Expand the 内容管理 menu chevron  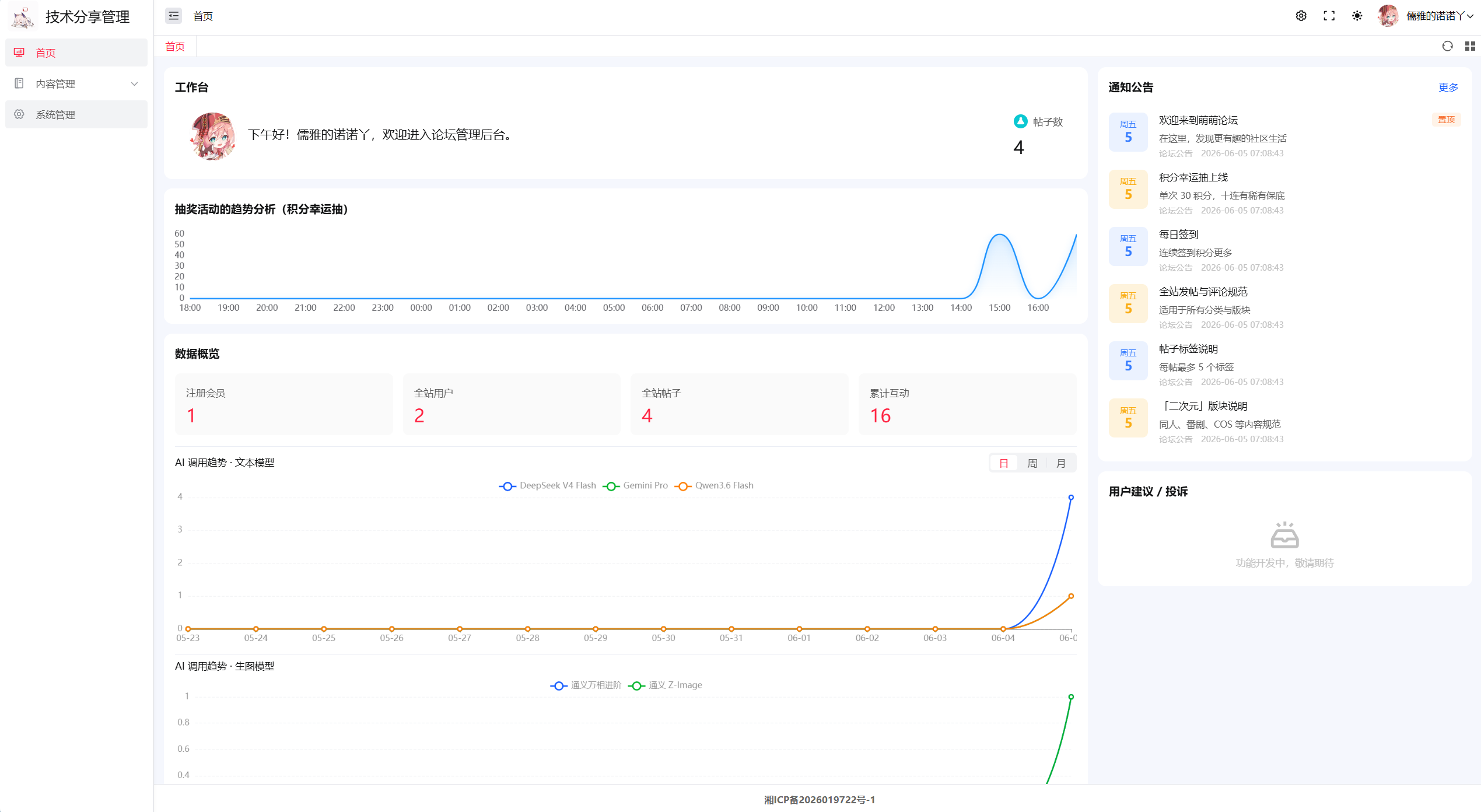pos(135,84)
